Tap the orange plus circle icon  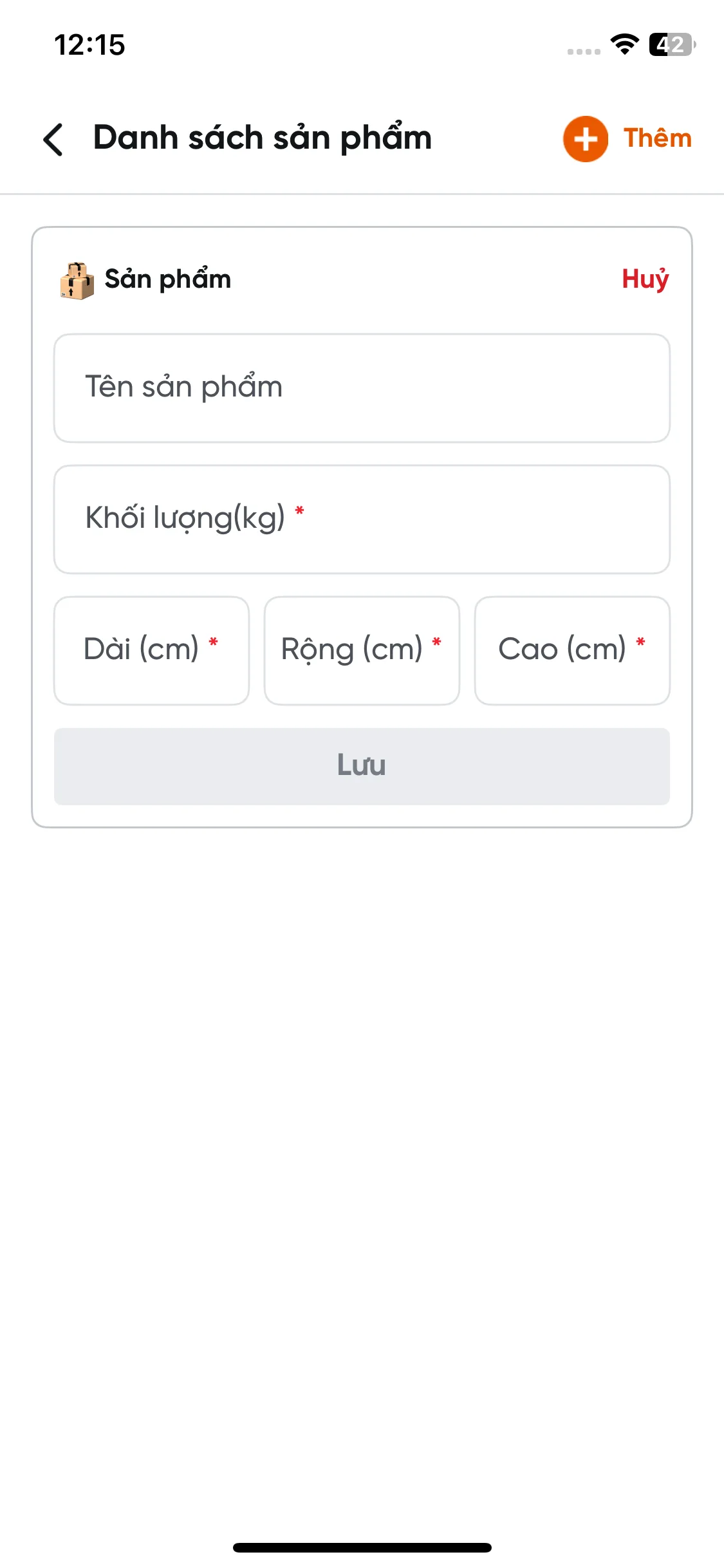[x=585, y=139]
